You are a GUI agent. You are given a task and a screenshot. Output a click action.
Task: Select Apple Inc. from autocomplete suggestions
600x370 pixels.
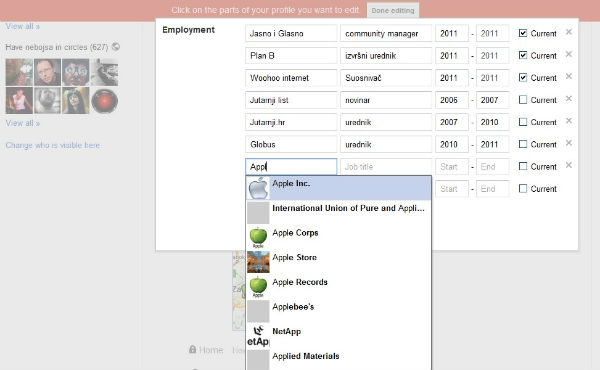pyautogui.click(x=338, y=188)
